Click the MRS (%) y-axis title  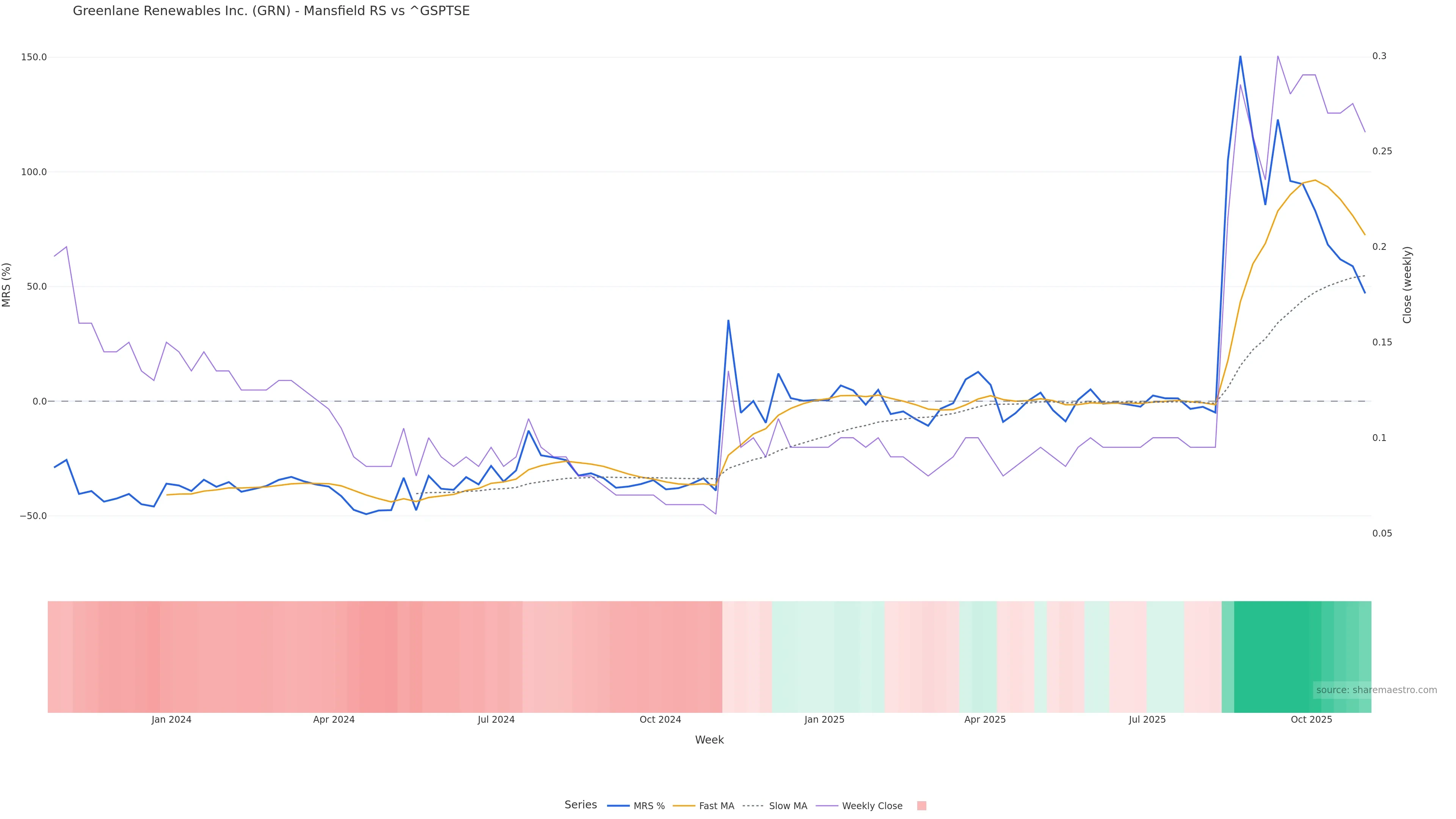coord(6,285)
